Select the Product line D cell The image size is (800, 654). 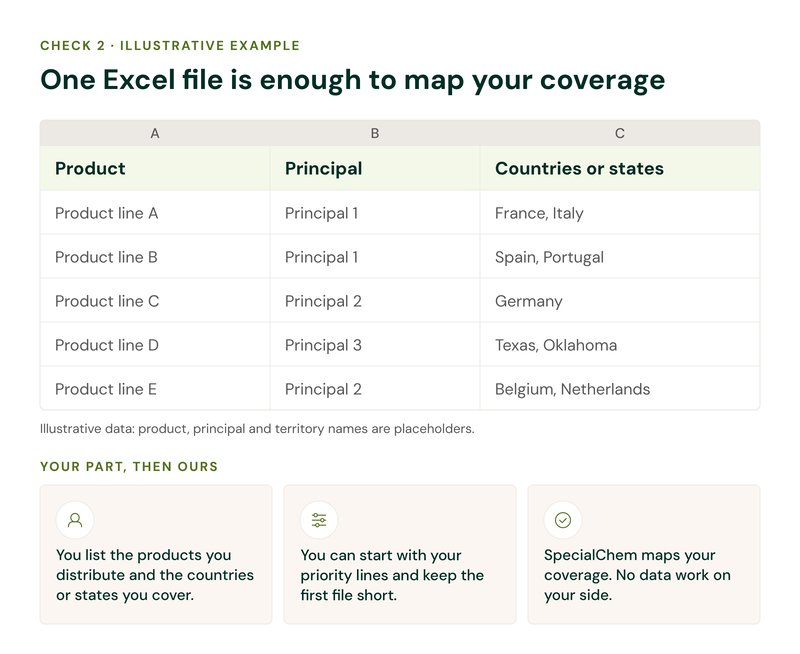[155, 345]
